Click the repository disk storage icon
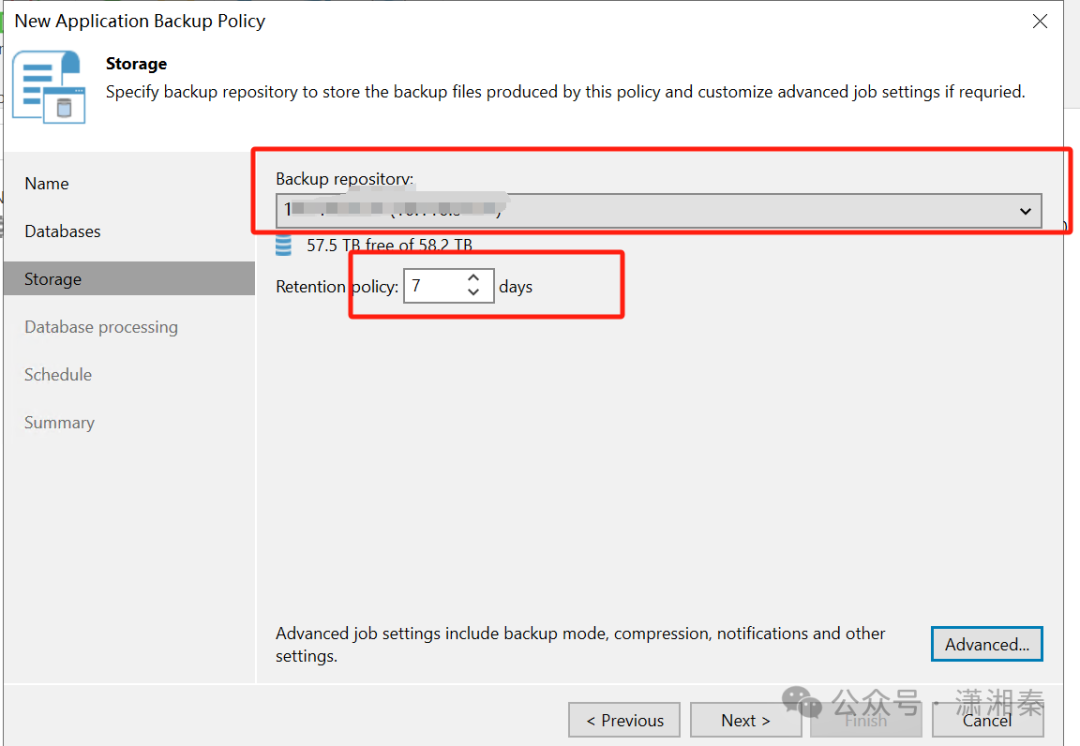The image size is (1080, 746). pos(284,245)
